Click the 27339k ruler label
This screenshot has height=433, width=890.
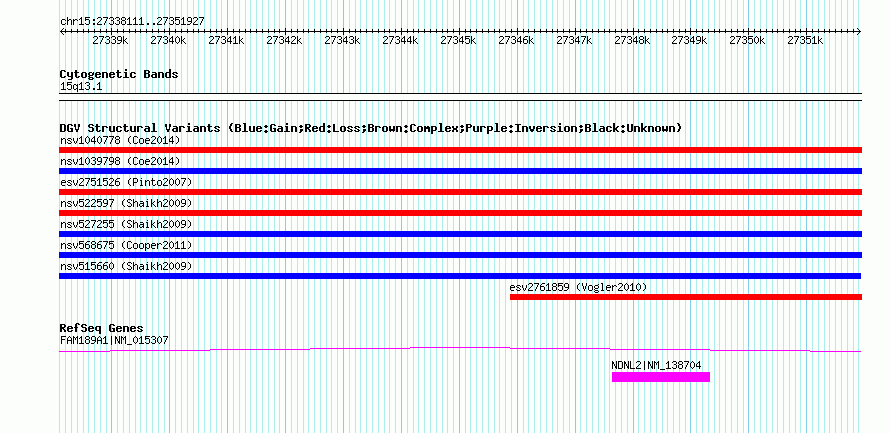pyautogui.click(x=110, y=40)
